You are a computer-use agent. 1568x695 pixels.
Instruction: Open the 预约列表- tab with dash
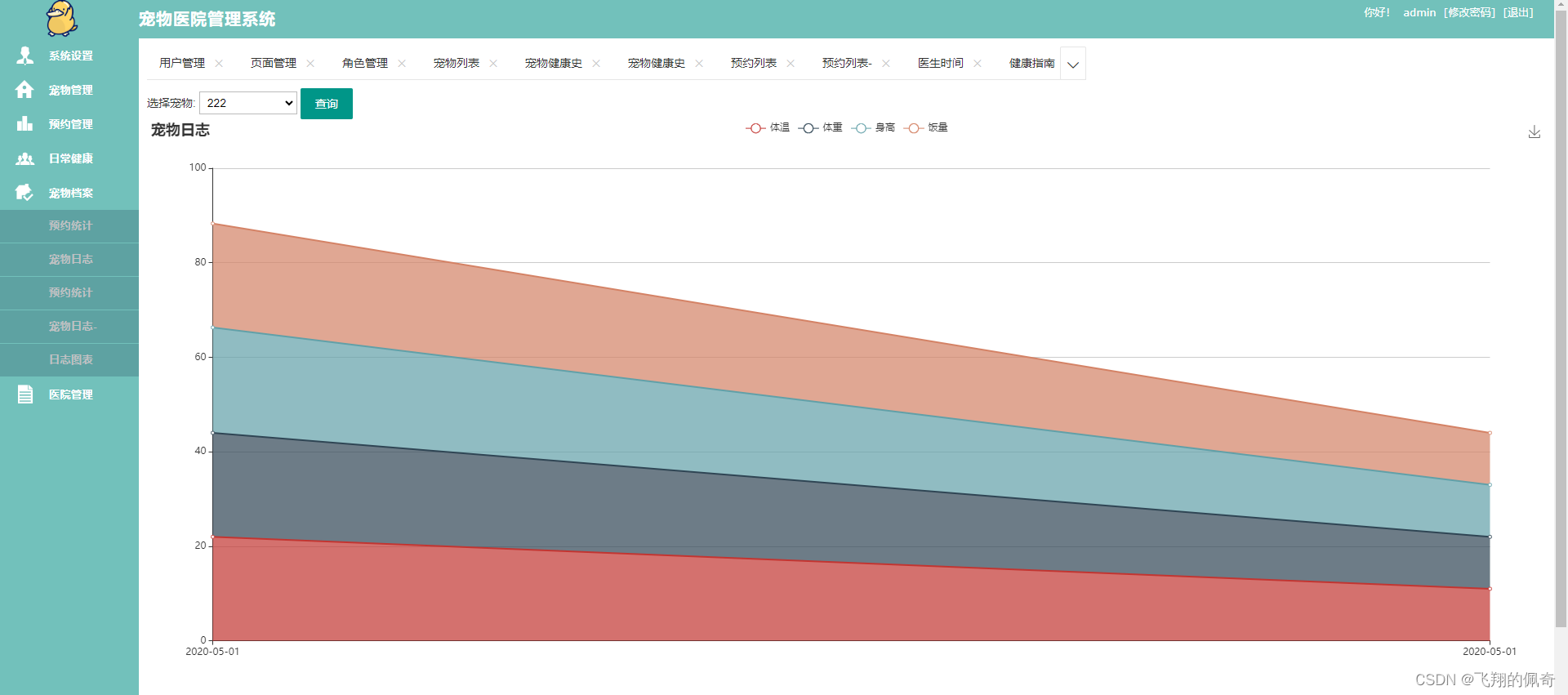click(847, 63)
